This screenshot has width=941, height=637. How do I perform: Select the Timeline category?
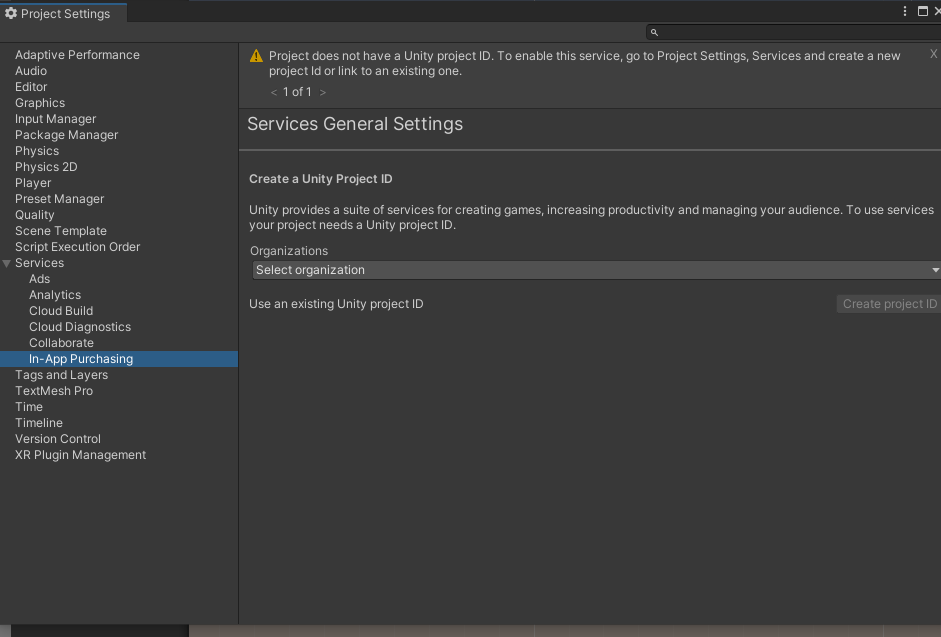coord(38,423)
